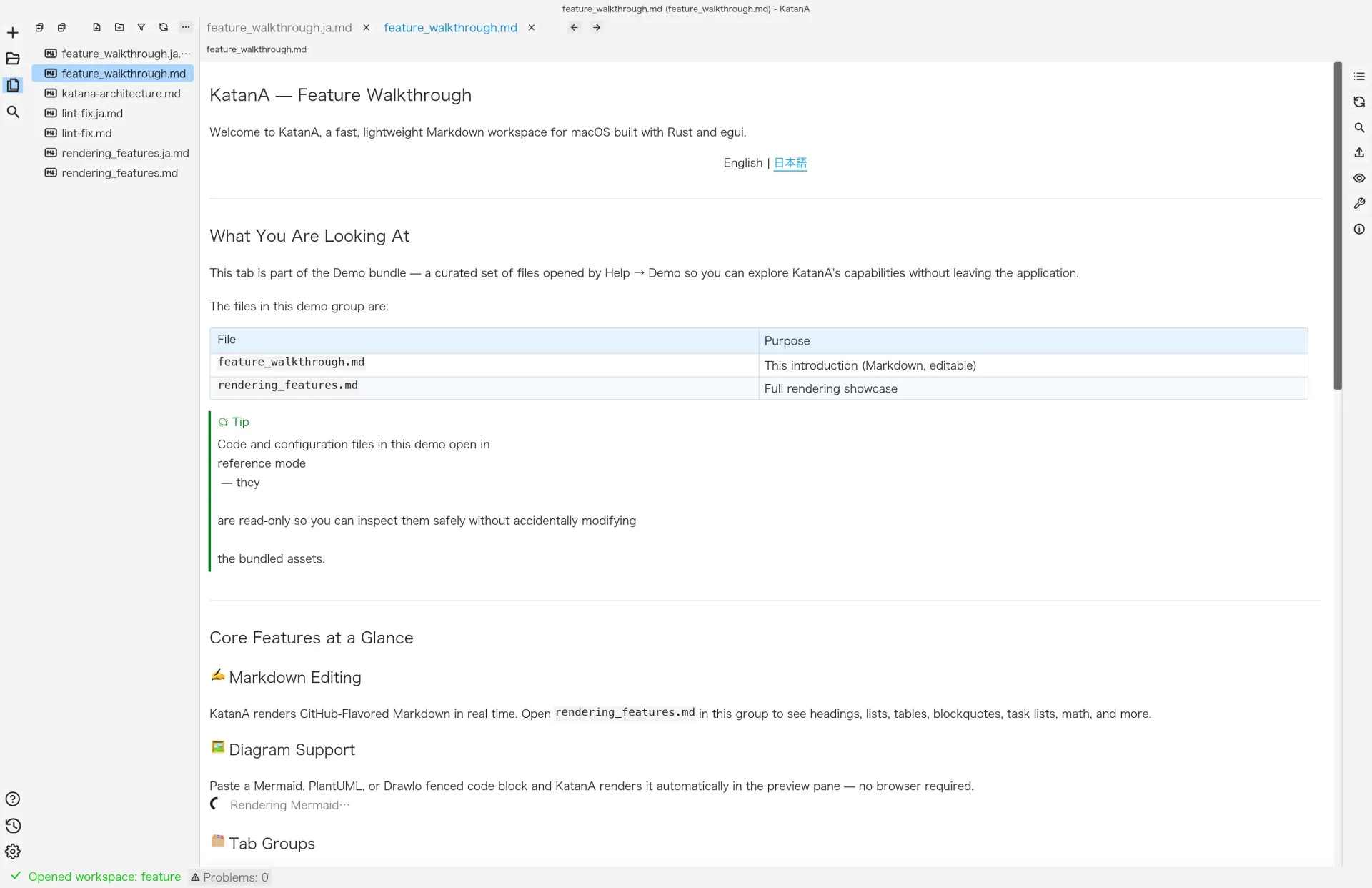Click the What You Are Looking At heading

coord(309,236)
